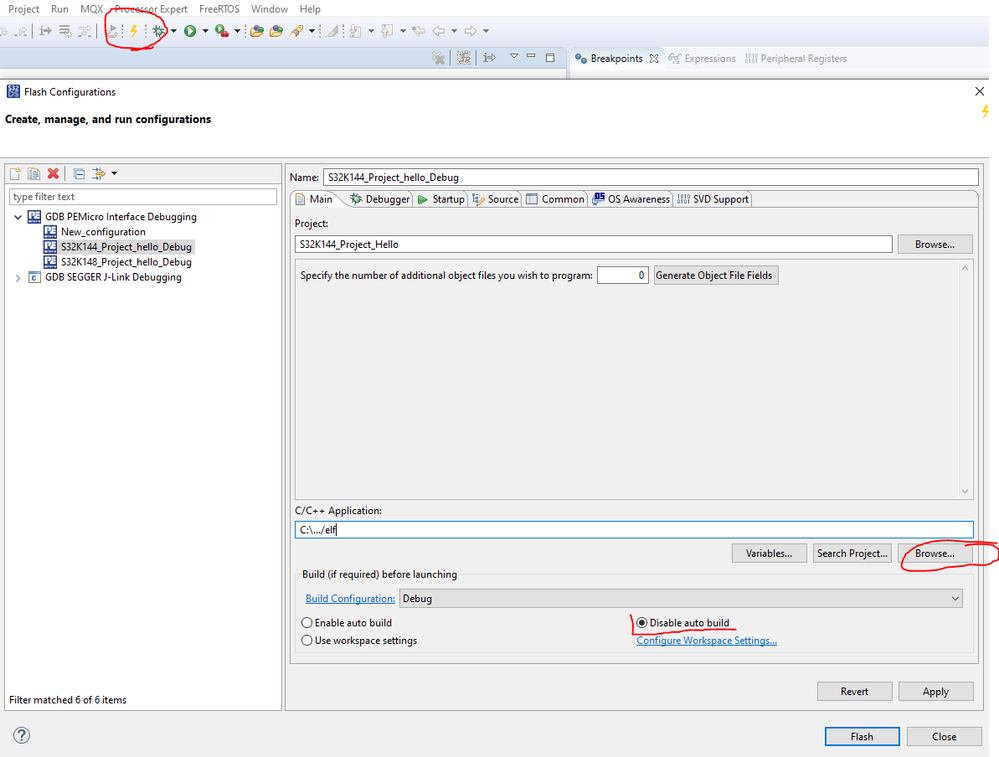Click the Duplicate launch configuration icon
Image resolution: width=999 pixels, height=757 pixels.
point(34,173)
